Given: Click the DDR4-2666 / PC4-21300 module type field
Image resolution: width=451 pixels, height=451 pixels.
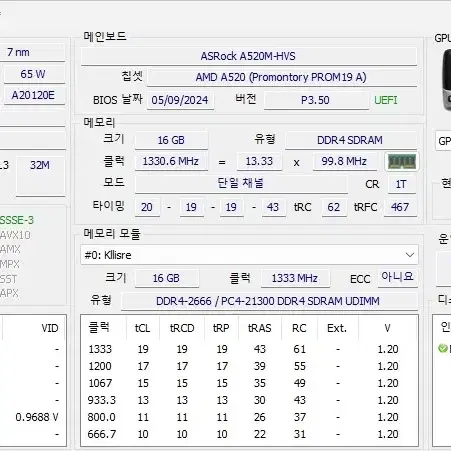Looking at the screenshot, I should tap(269, 301).
